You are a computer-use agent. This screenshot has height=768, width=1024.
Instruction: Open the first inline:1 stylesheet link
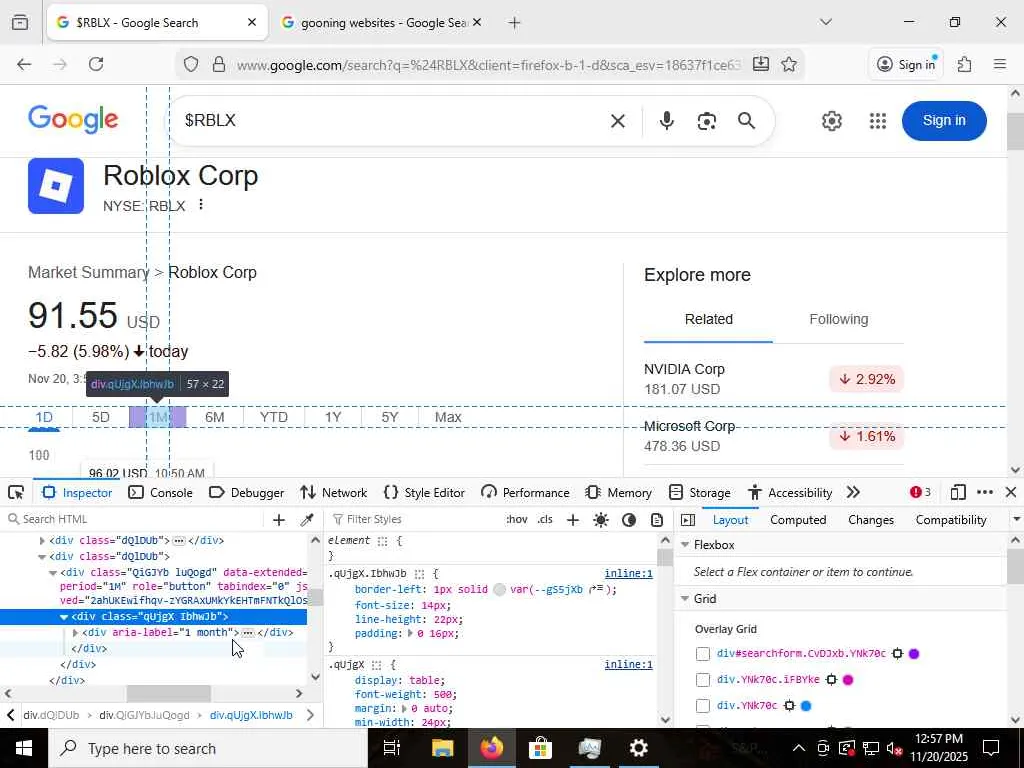coord(628,574)
